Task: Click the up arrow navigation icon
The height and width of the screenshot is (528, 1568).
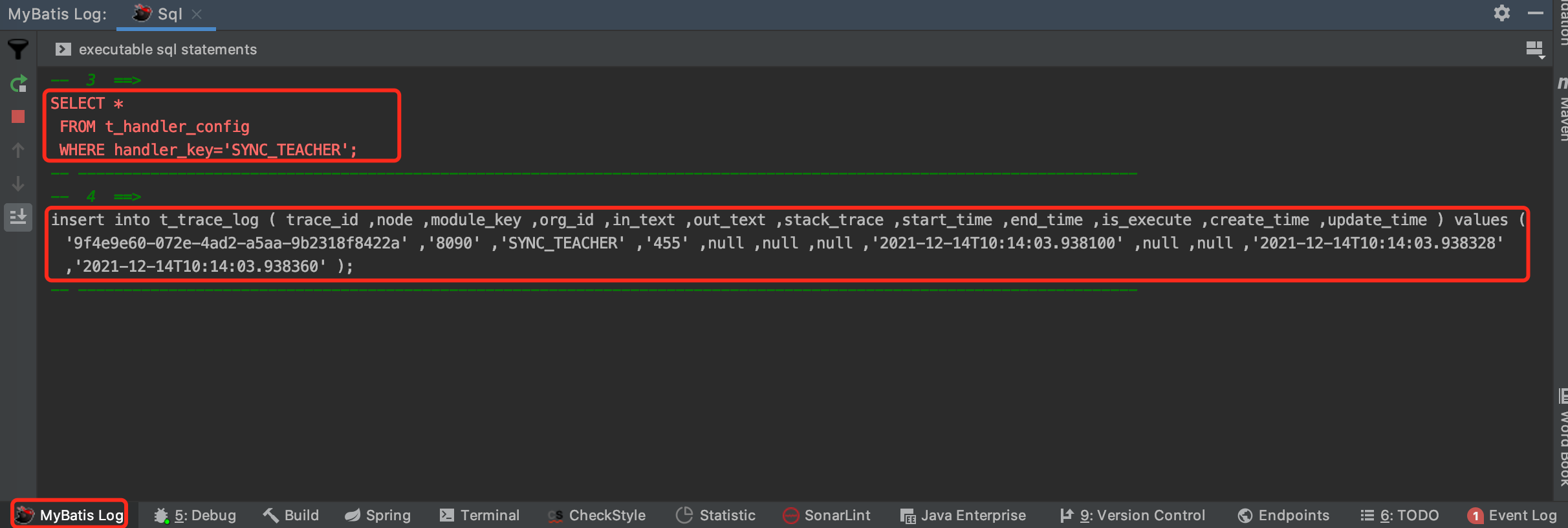Action: 18,150
